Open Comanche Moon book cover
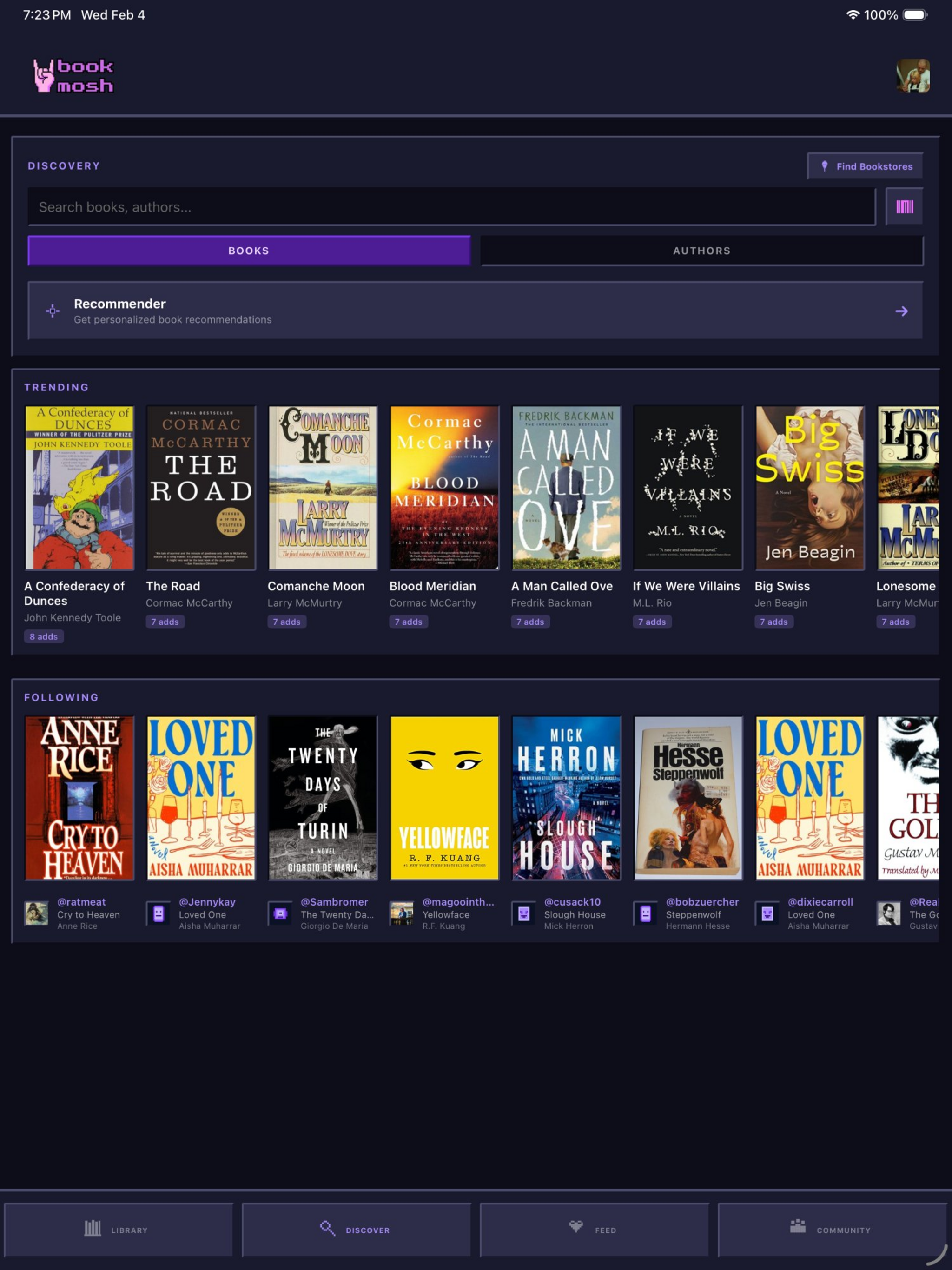952x1270 pixels. pyautogui.click(x=323, y=488)
